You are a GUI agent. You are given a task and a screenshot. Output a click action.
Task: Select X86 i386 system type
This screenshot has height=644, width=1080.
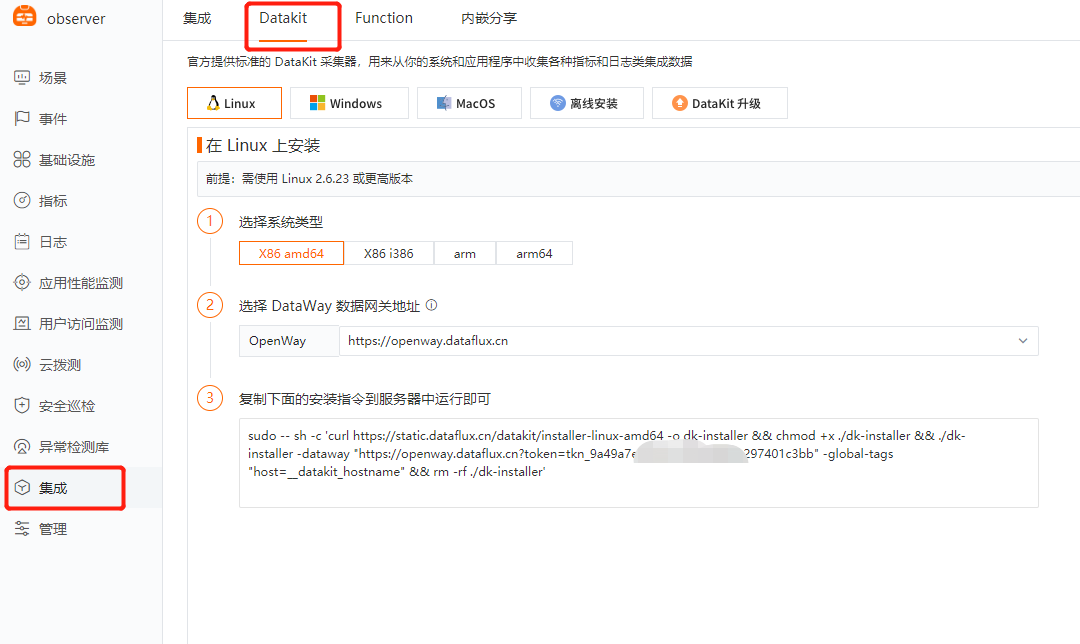tap(388, 253)
